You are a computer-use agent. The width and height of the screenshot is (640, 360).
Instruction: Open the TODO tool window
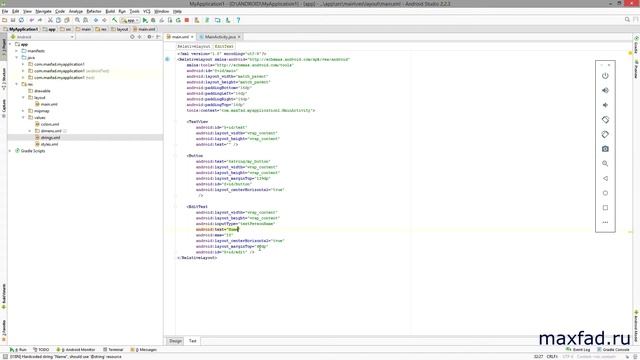point(41,350)
